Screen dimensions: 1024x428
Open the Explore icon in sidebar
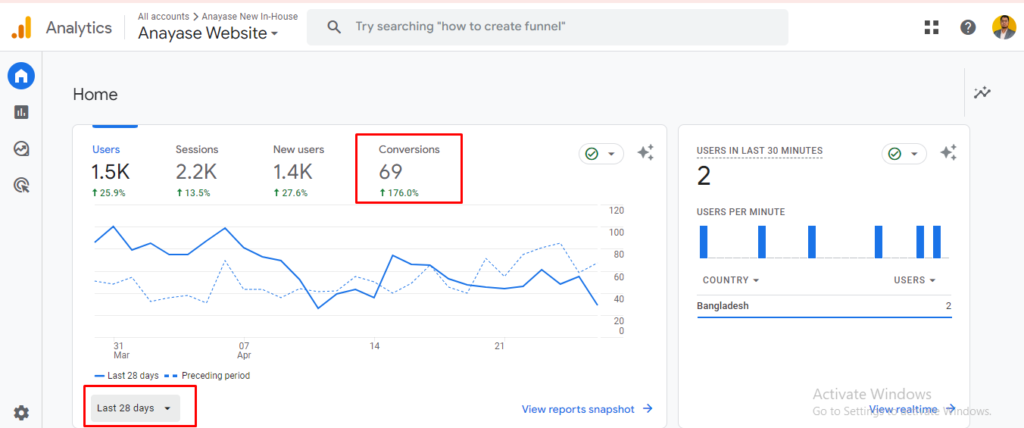pyautogui.click(x=21, y=149)
